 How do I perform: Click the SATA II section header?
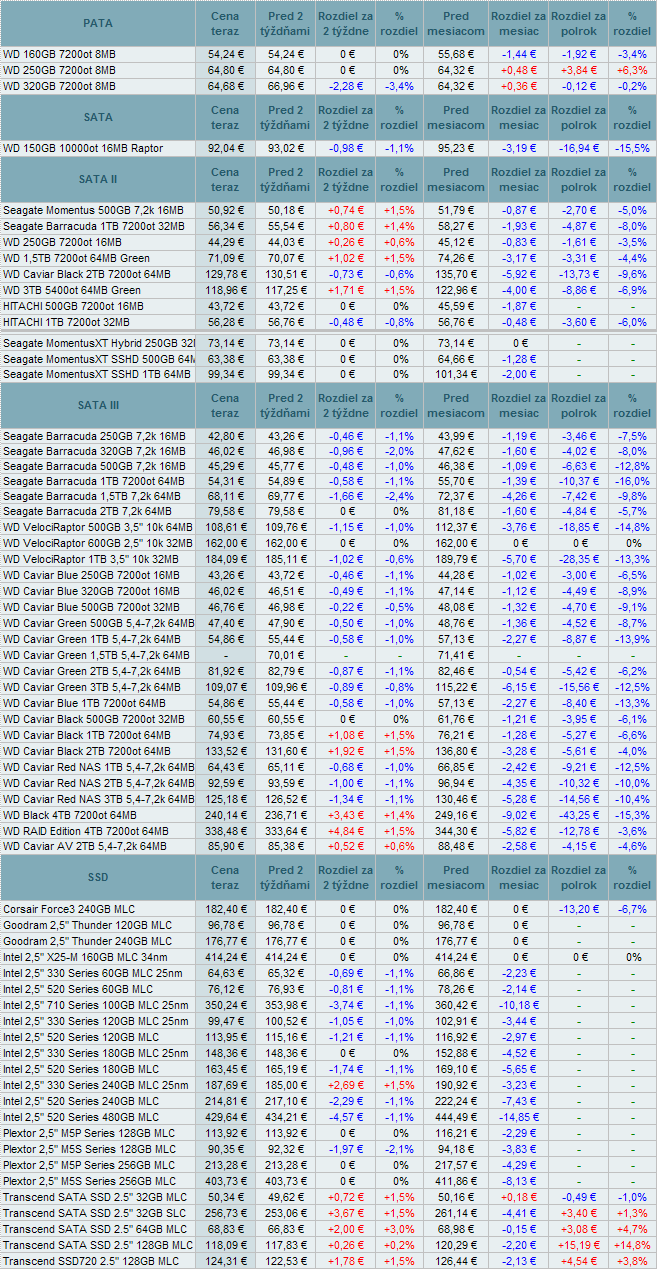click(x=98, y=179)
